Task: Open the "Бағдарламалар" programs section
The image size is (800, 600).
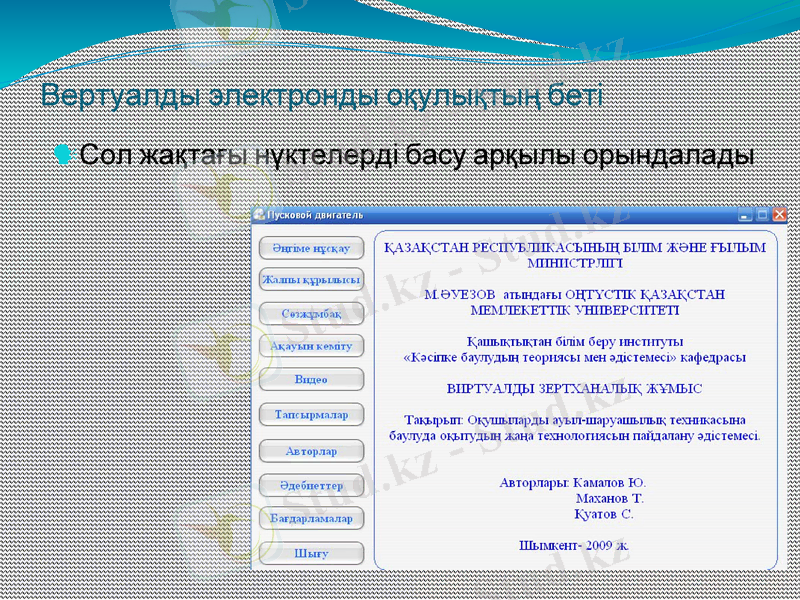Action: 310,518
